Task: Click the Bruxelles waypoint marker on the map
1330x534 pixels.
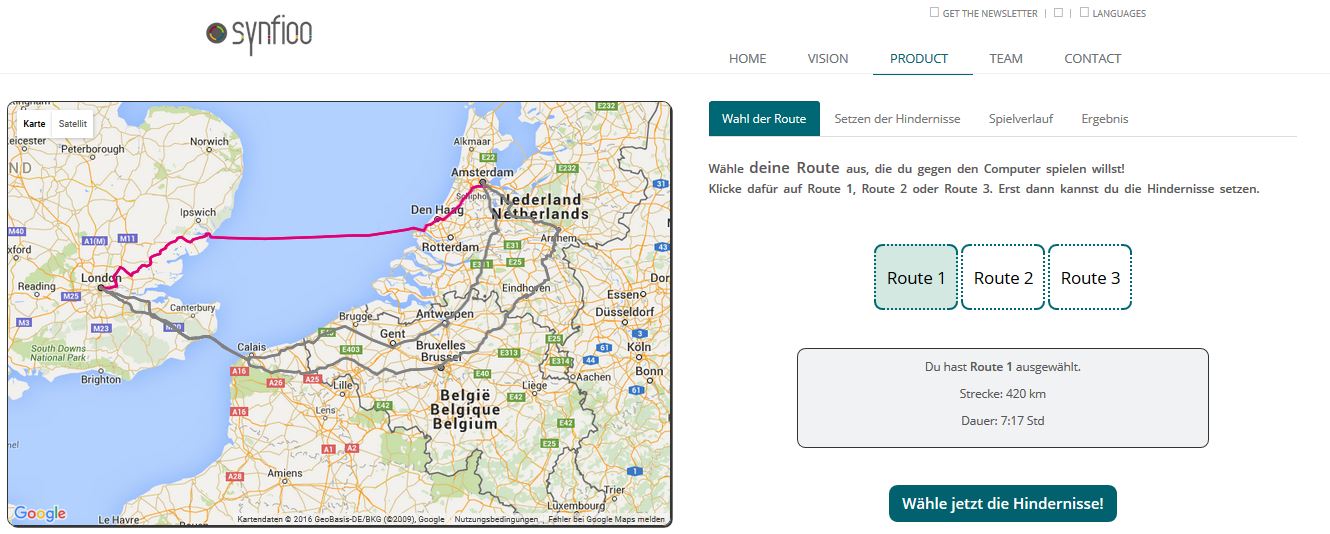Action: tap(441, 368)
